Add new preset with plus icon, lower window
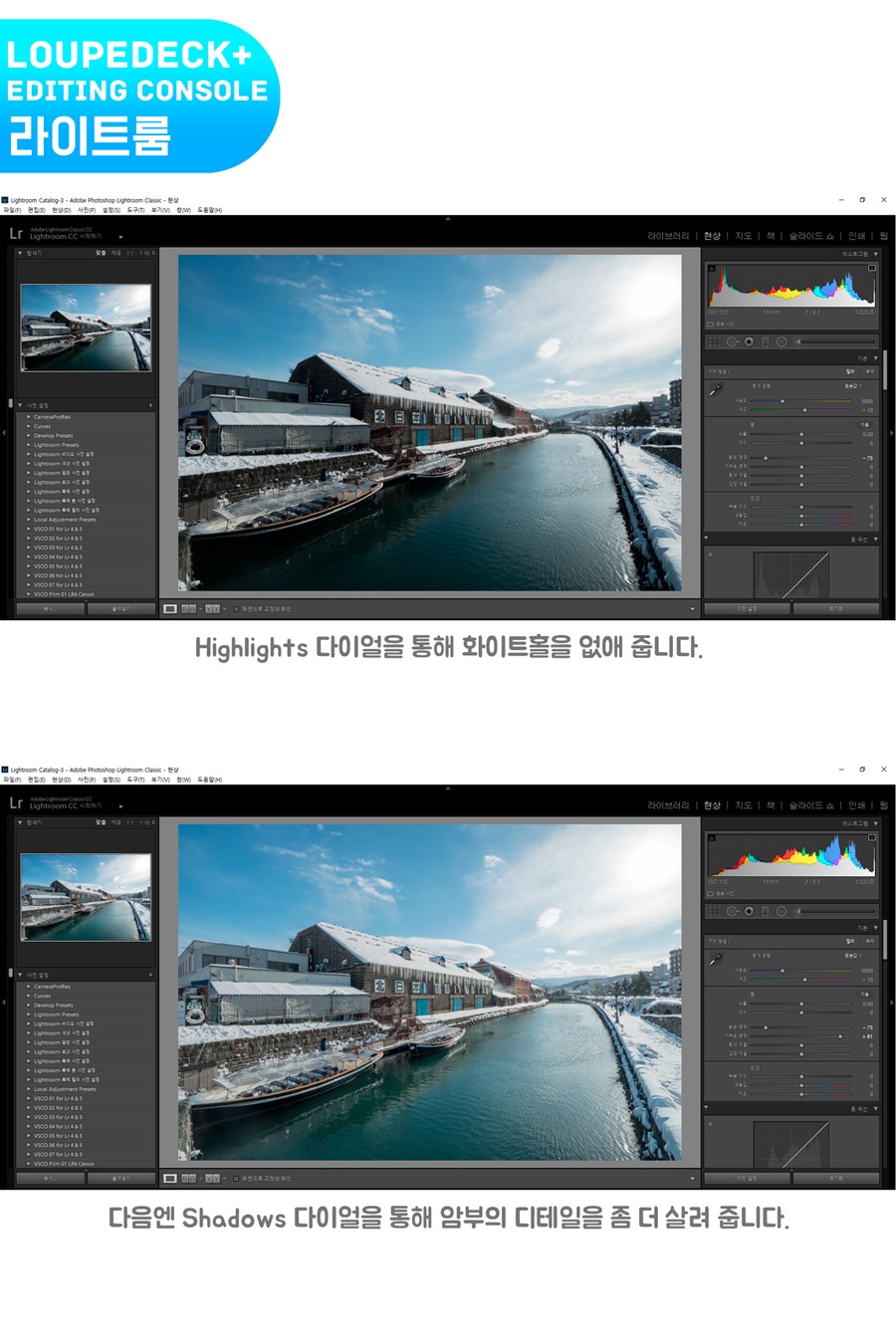This screenshot has height=1344, width=896. (x=150, y=975)
